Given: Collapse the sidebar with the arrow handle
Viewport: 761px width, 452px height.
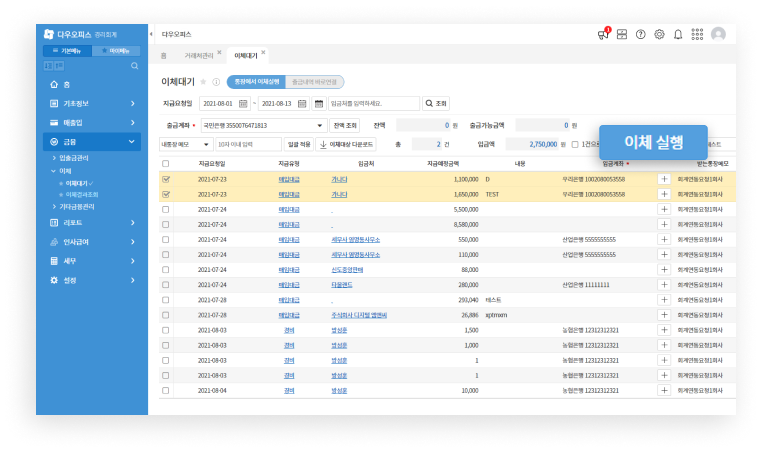Looking at the screenshot, I should (151, 34).
